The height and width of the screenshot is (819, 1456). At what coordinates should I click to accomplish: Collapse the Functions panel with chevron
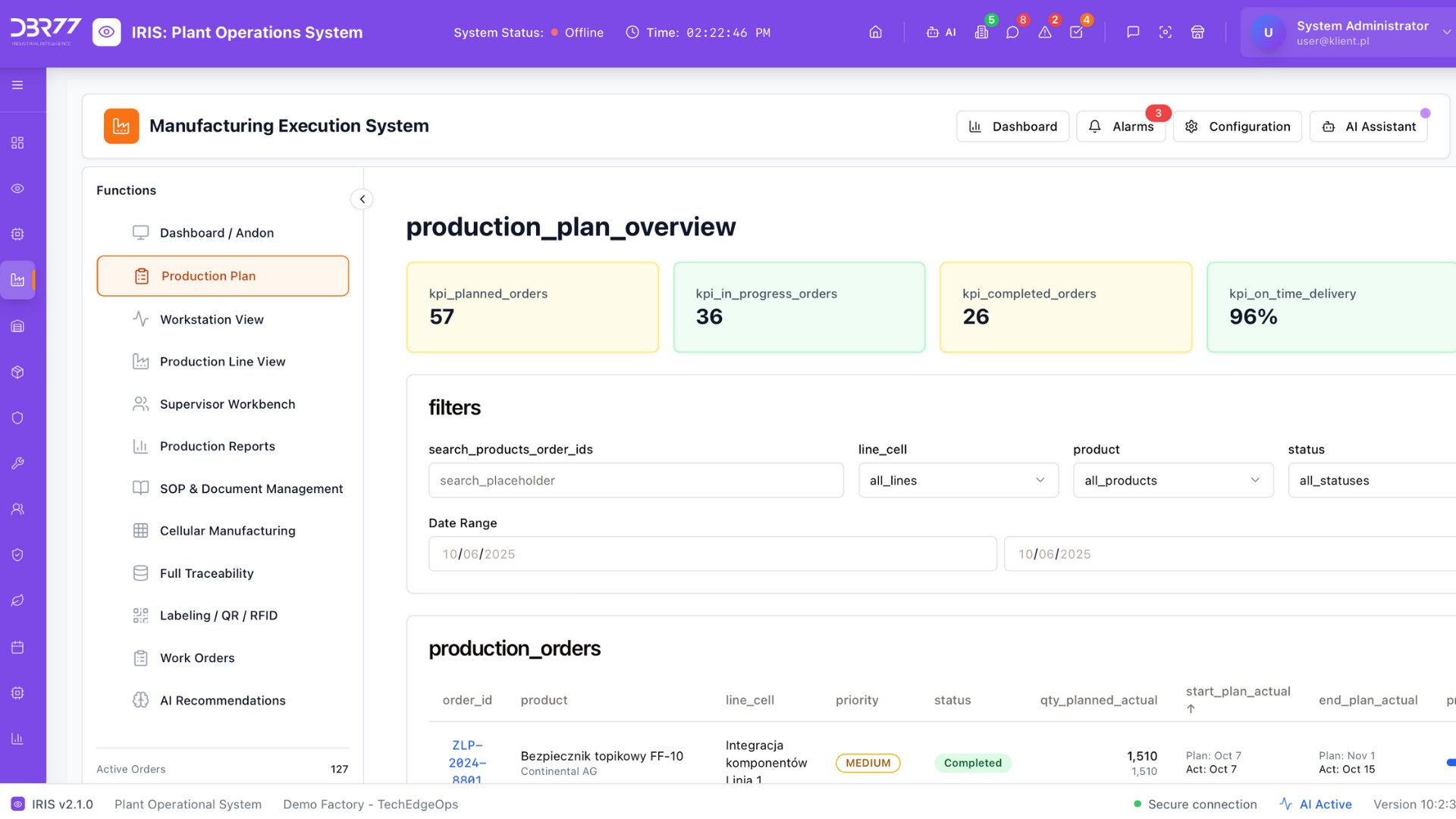coord(362,199)
